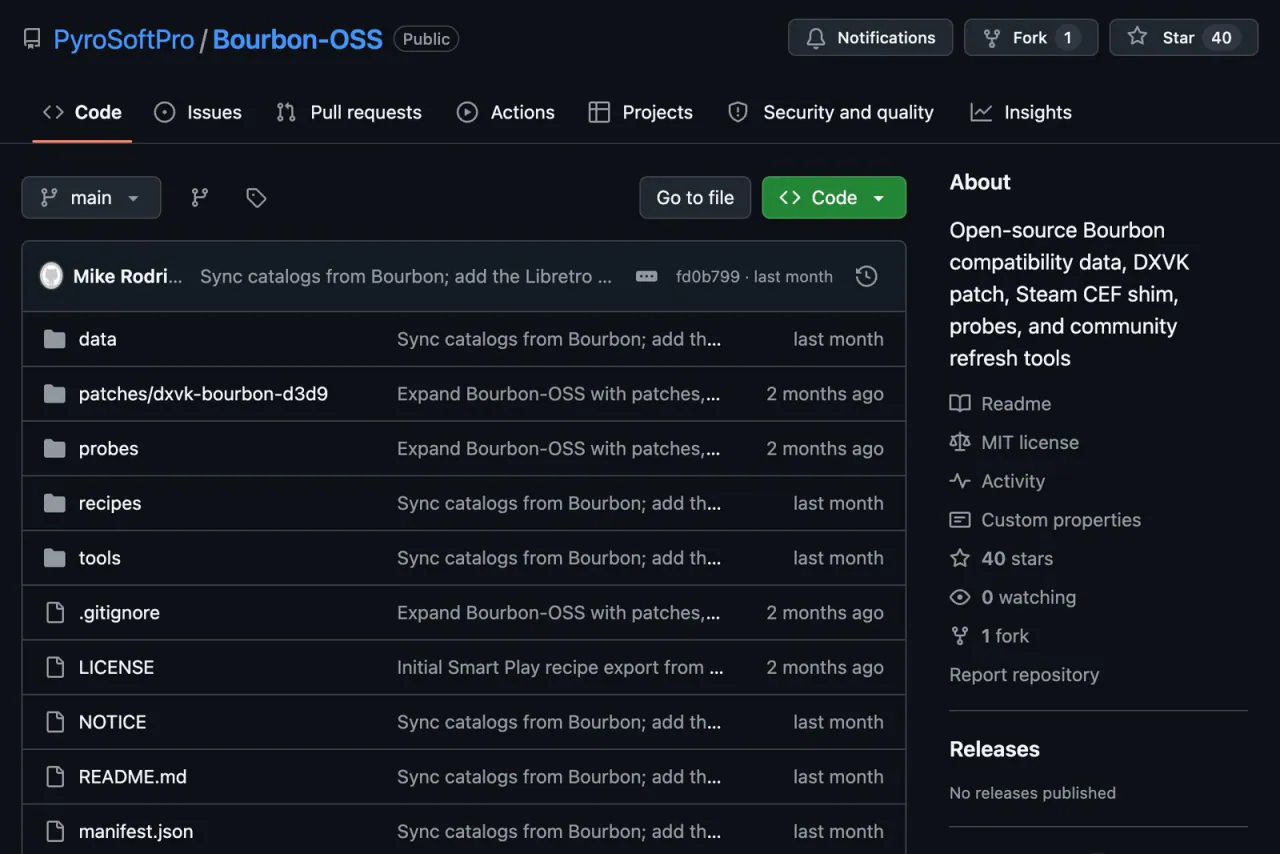Open the Insights tab
The height and width of the screenshot is (854, 1280).
1021,112
